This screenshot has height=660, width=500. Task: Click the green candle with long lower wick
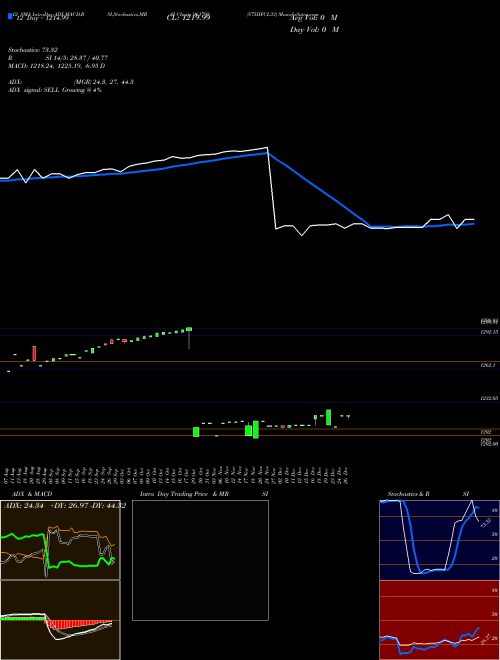(189, 338)
